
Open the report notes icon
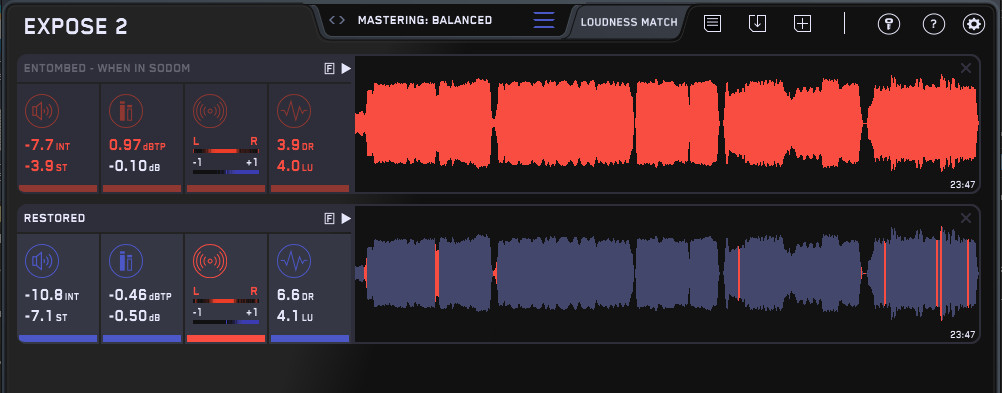(x=713, y=24)
